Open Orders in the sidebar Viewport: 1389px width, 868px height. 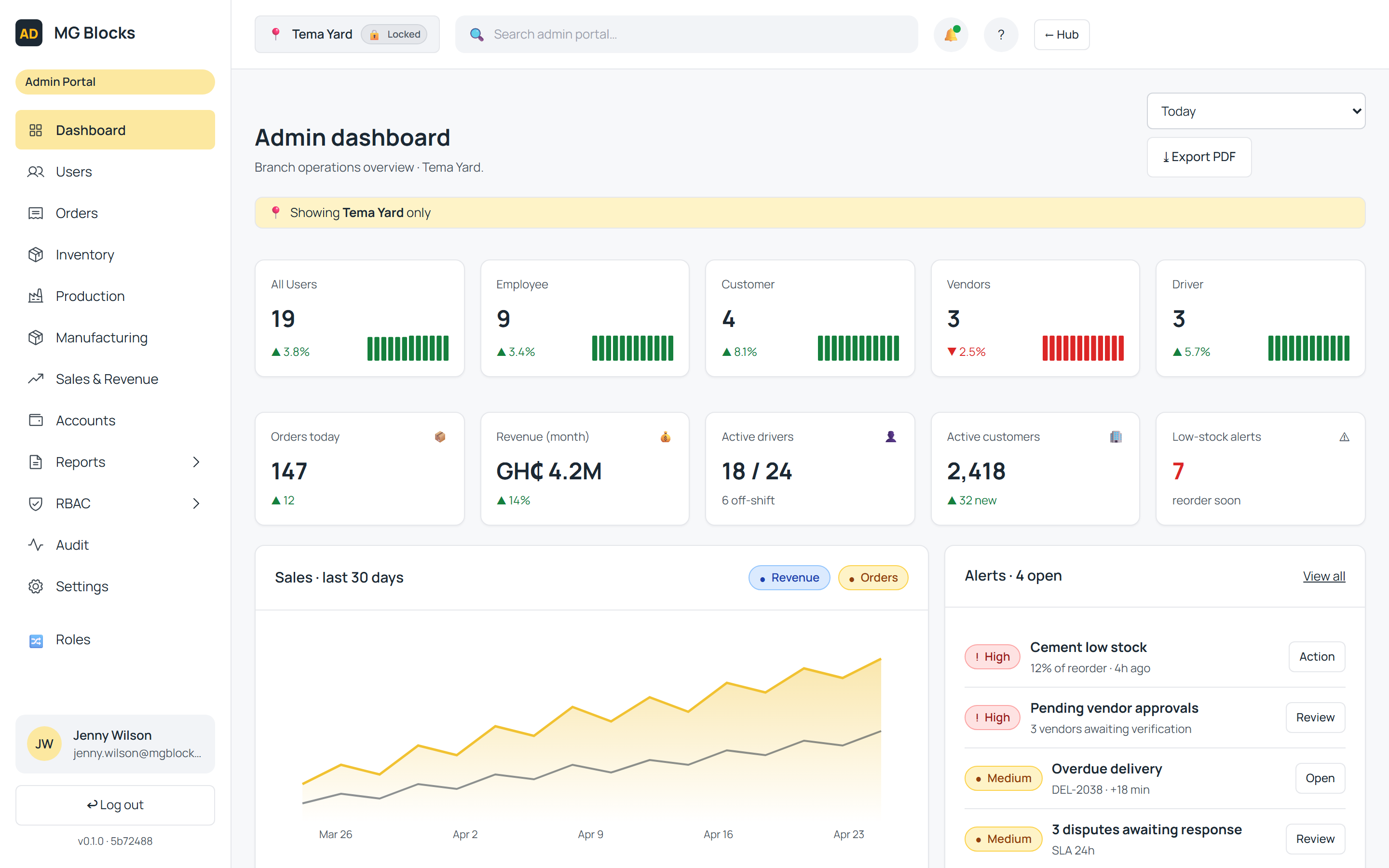pos(115,213)
